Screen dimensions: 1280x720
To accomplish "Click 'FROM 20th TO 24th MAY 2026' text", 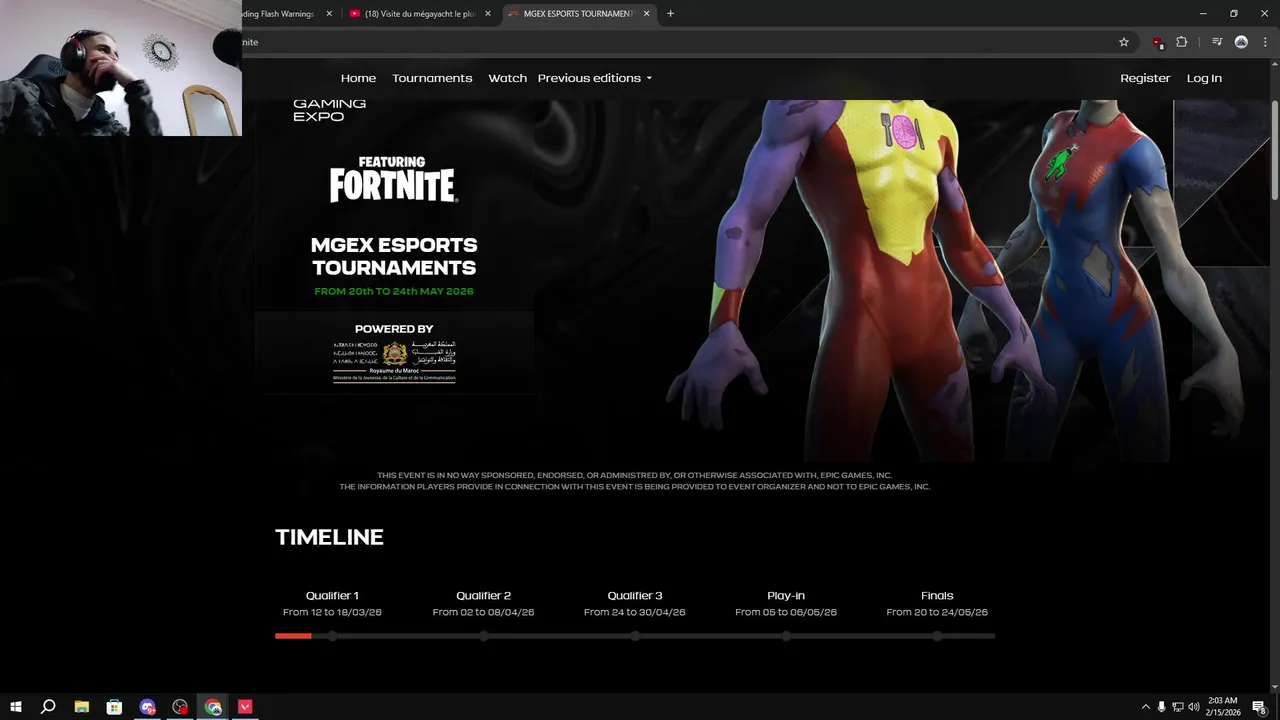I will point(394,292).
